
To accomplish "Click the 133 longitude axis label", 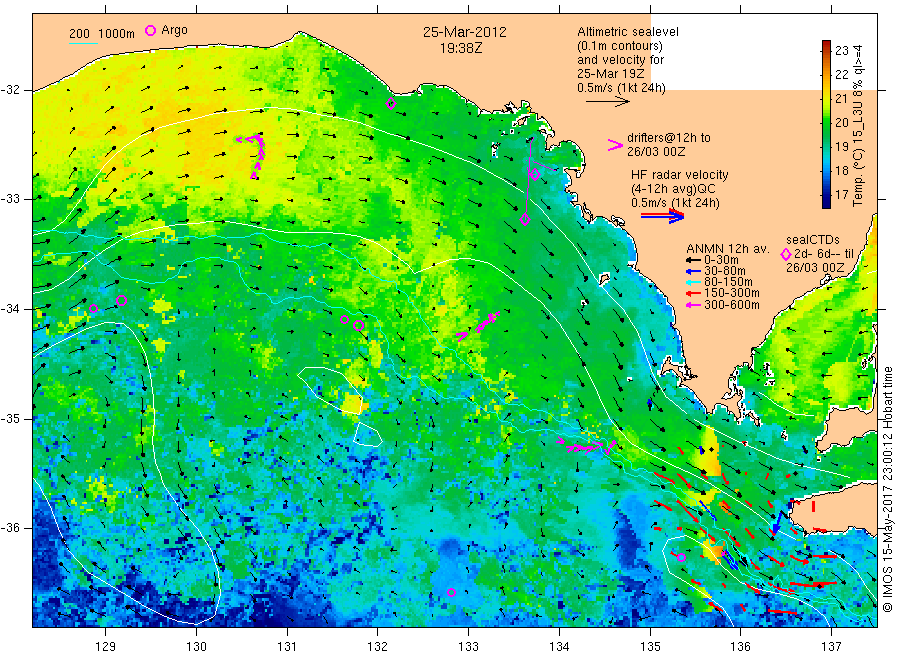I will pyautogui.click(x=468, y=647).
